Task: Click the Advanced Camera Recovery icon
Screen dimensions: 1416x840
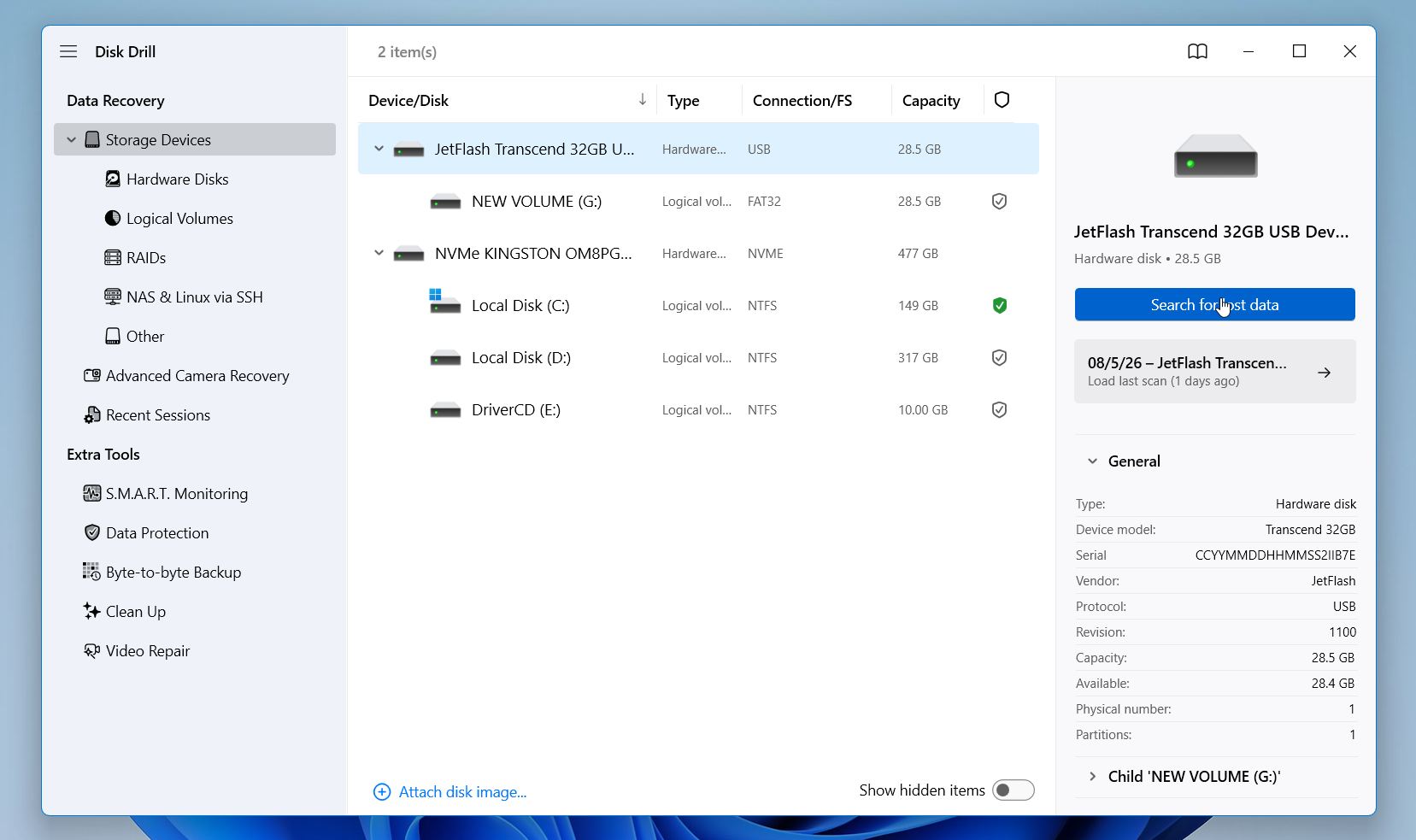Action: pos(92,375)
